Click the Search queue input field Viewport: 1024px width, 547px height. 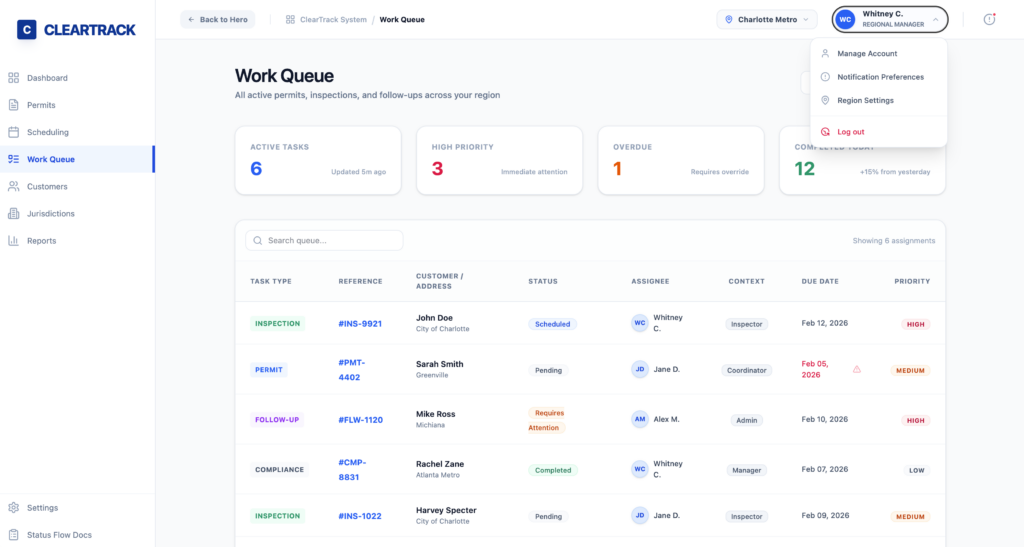pos(325,240)
